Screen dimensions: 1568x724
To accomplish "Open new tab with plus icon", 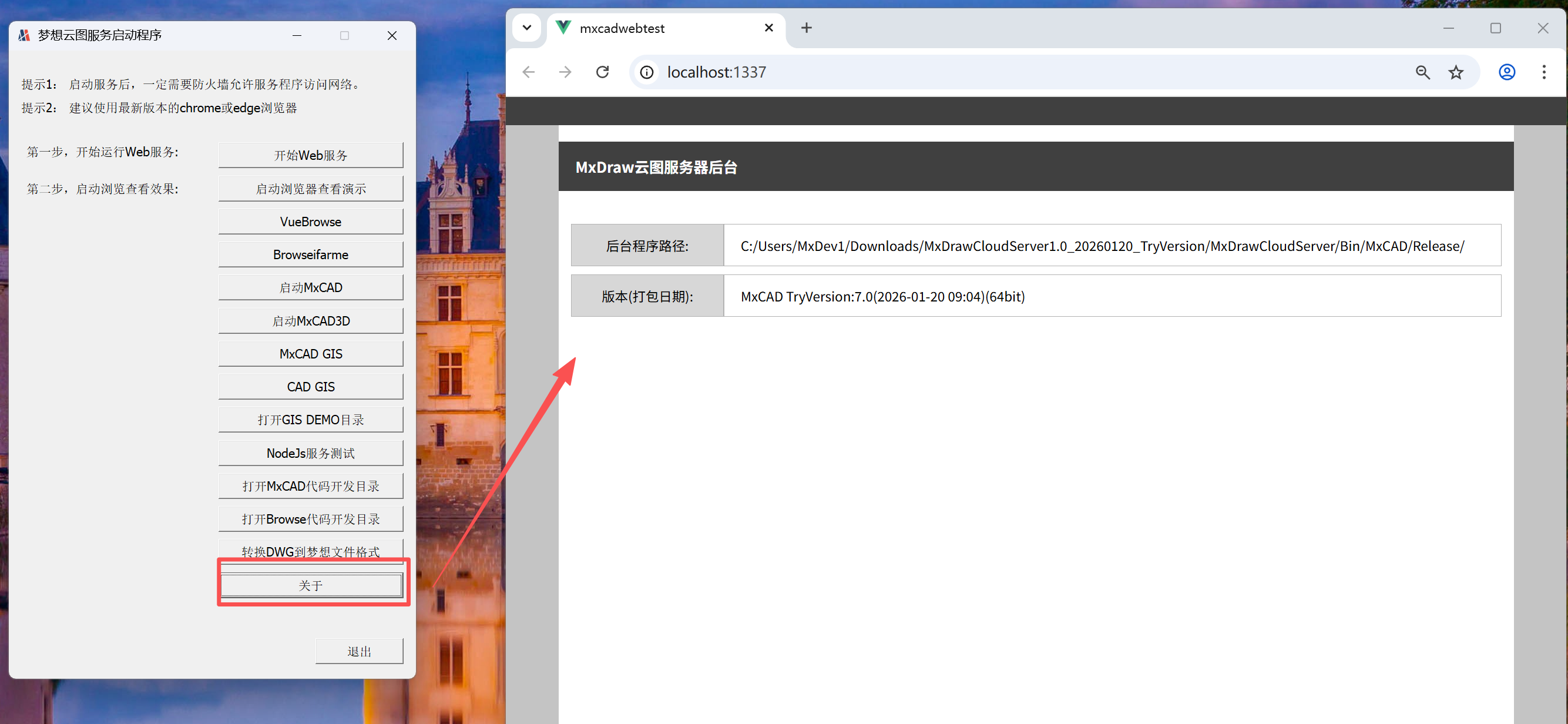I will coord(806,28).
